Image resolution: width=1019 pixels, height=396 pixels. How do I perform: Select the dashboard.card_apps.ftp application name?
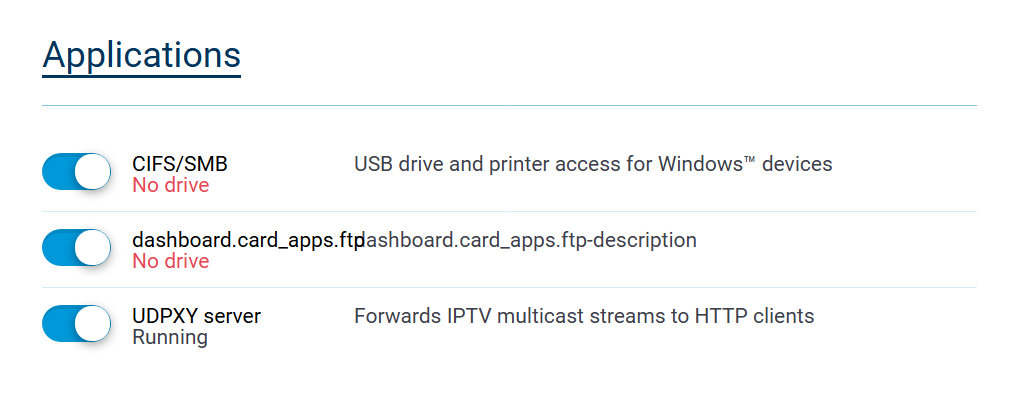[248, 240]
